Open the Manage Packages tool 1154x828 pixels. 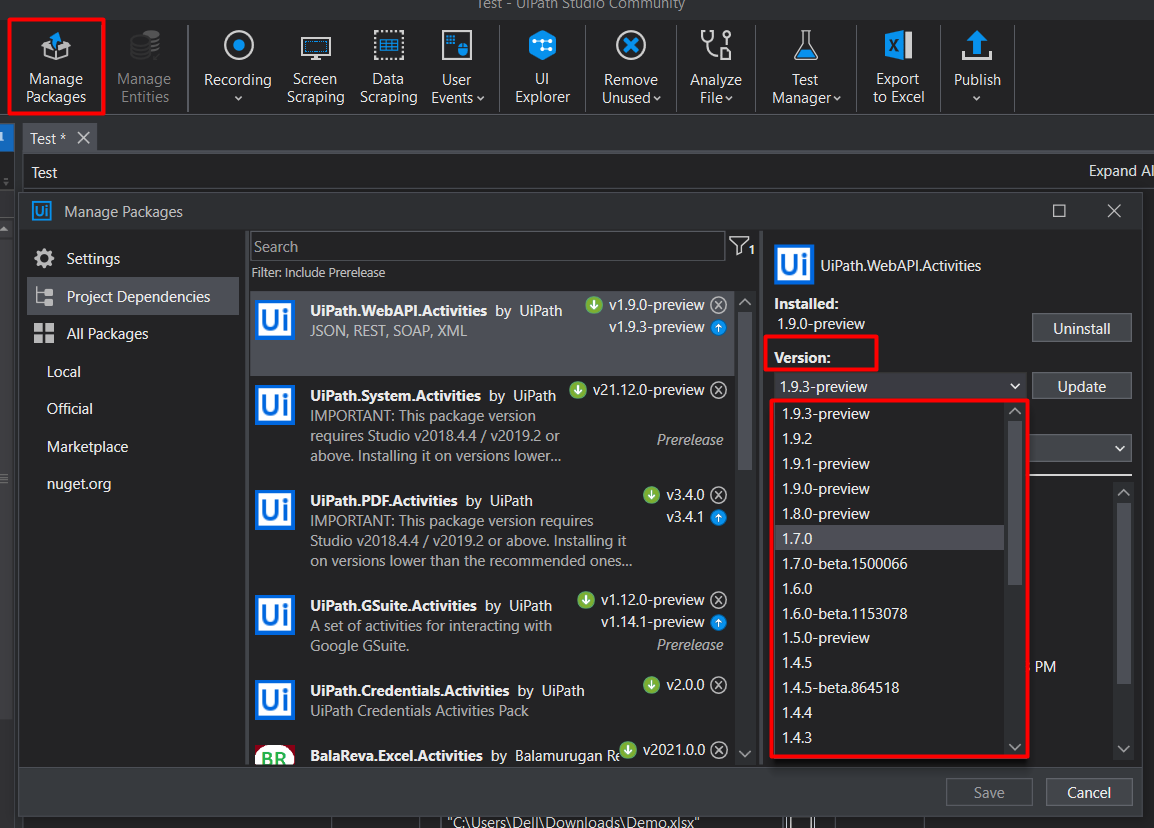(x=56, y=67)
